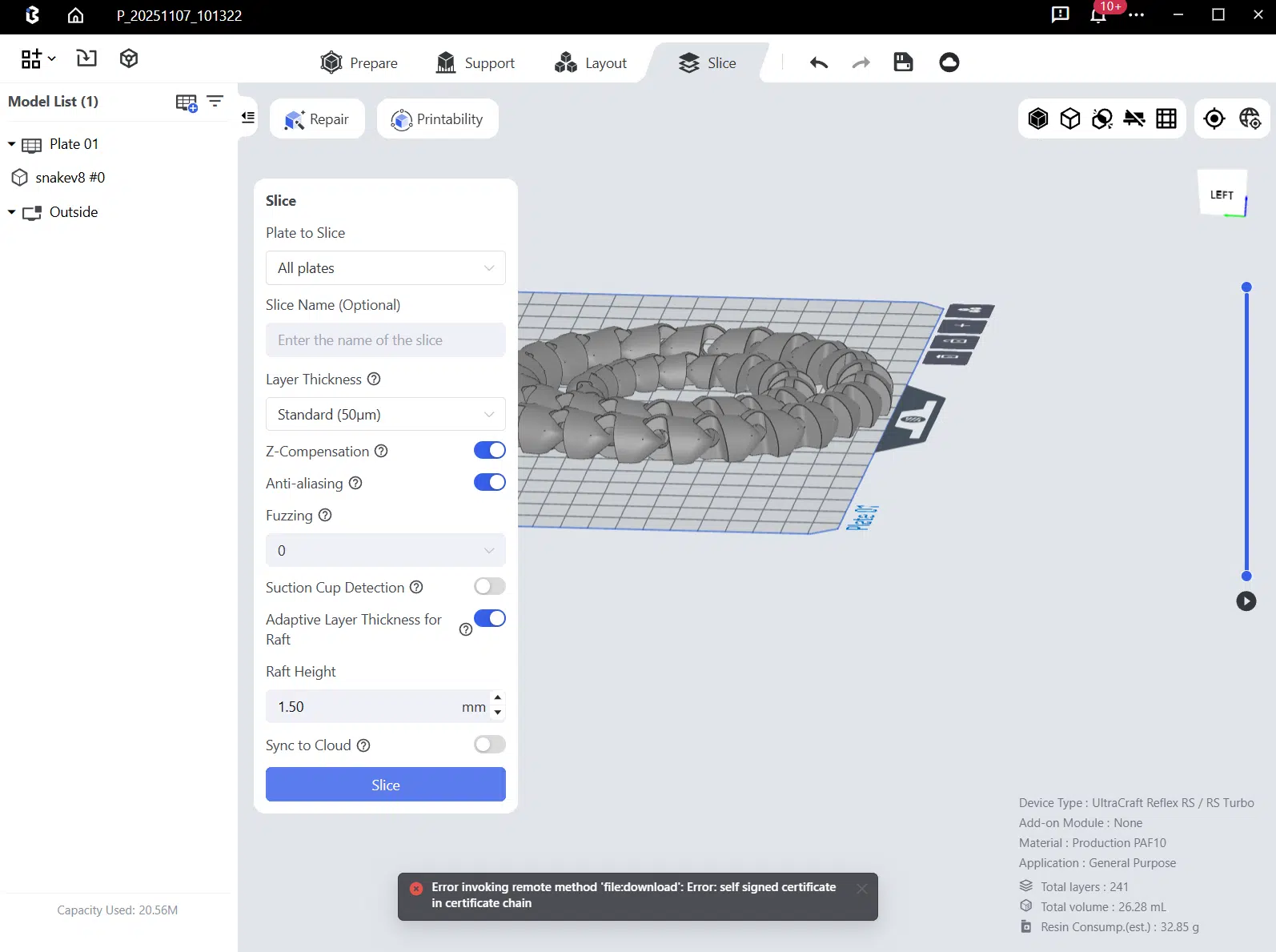
Task: Select the wireframe cube view icon
Action: [1070, 118]
